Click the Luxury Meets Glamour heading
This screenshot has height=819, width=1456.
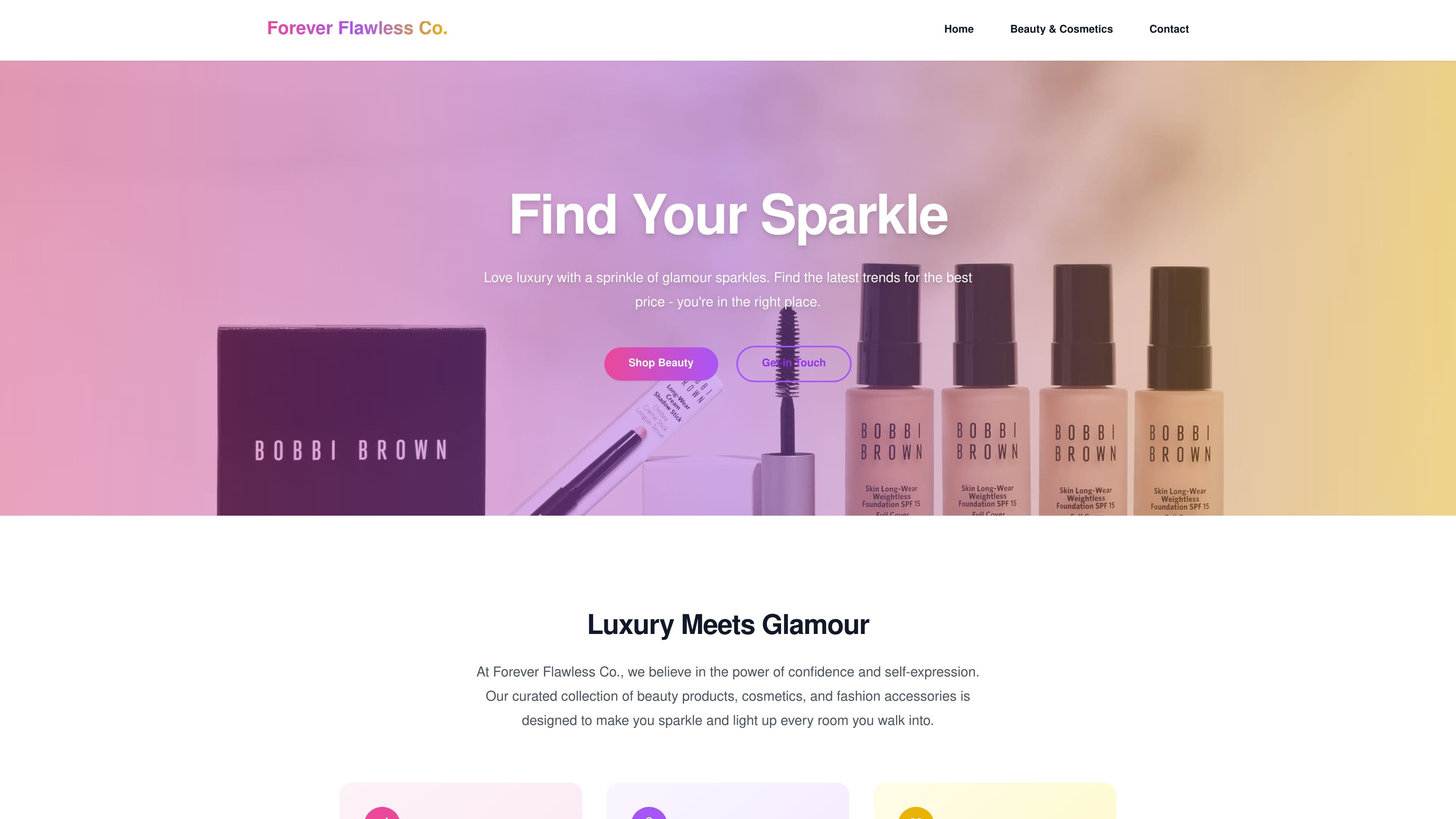click(x=728, y=625)
